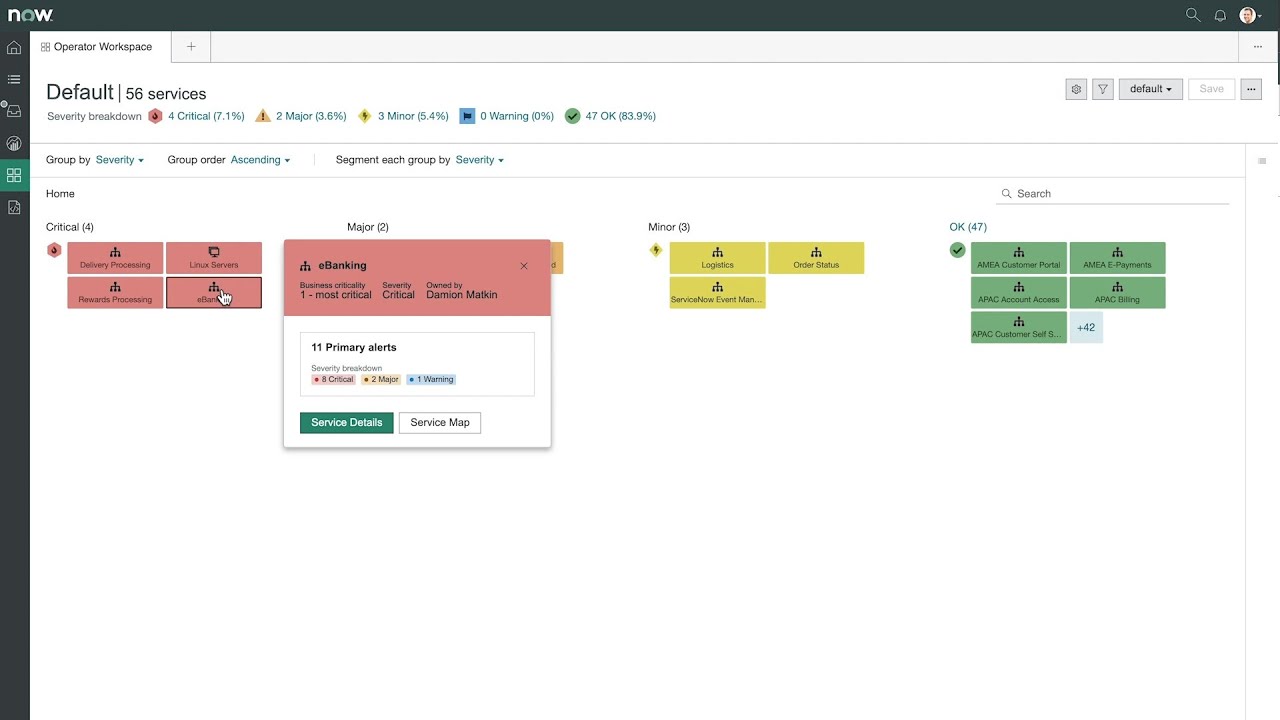Open global search magnifier in top bar

1193,15
